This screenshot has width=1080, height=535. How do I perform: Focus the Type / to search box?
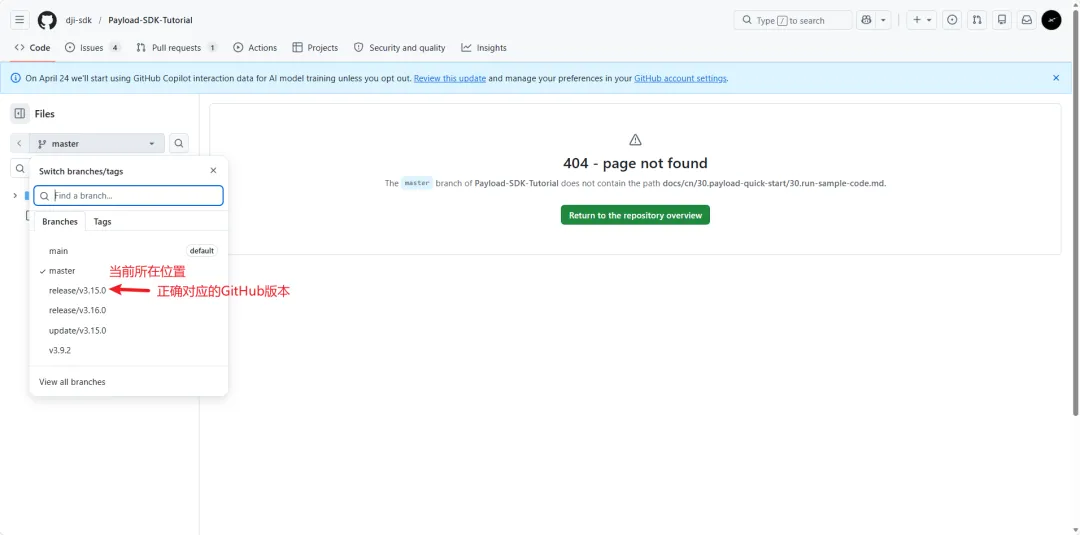tap(793, 20)
